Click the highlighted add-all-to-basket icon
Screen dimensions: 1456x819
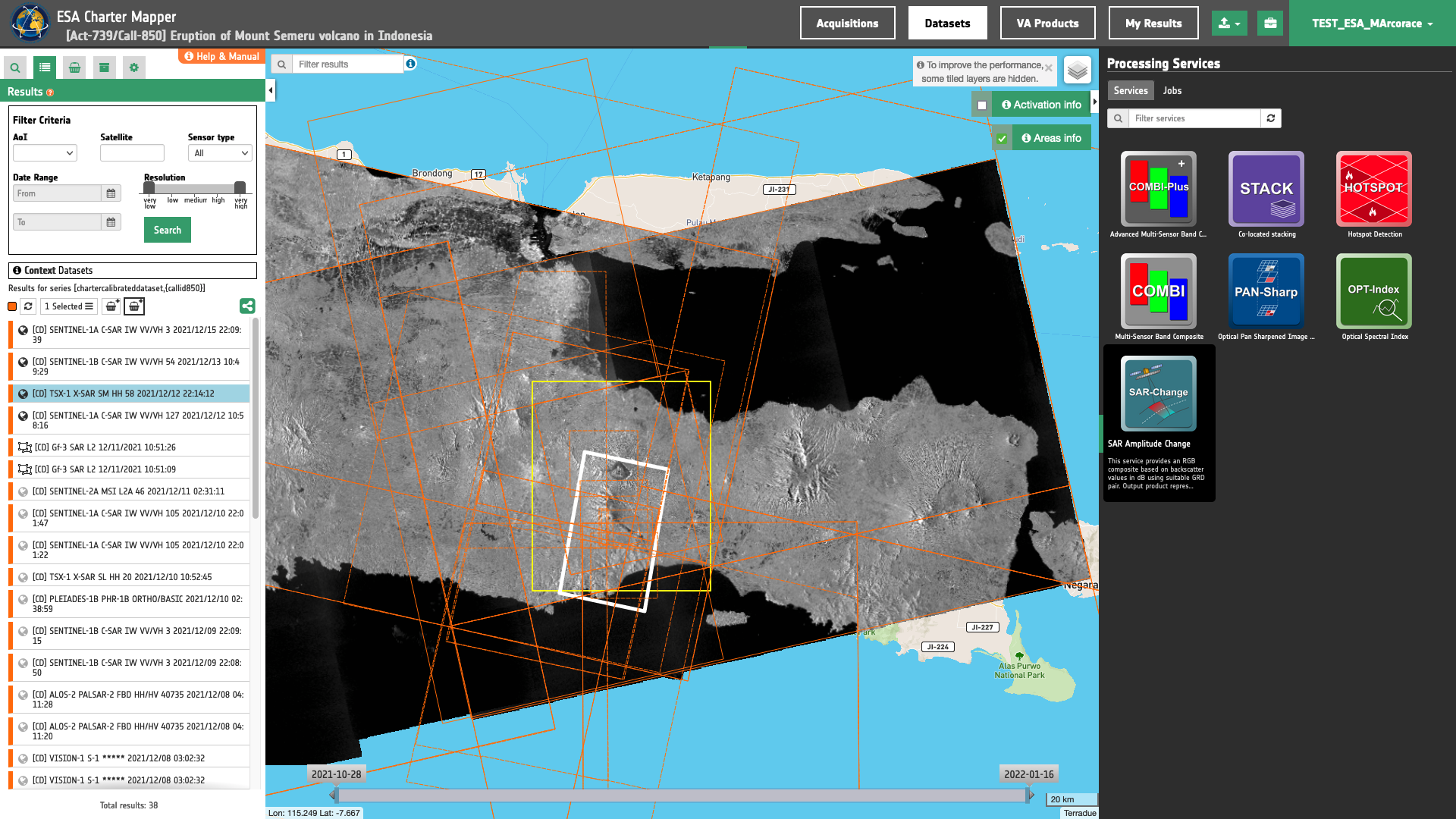(x=134, y=306)
